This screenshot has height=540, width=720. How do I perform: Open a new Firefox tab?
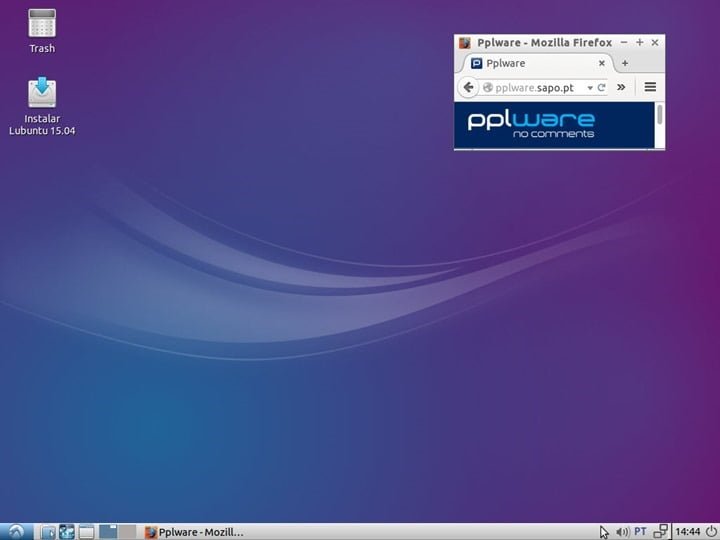click(625, 63)
